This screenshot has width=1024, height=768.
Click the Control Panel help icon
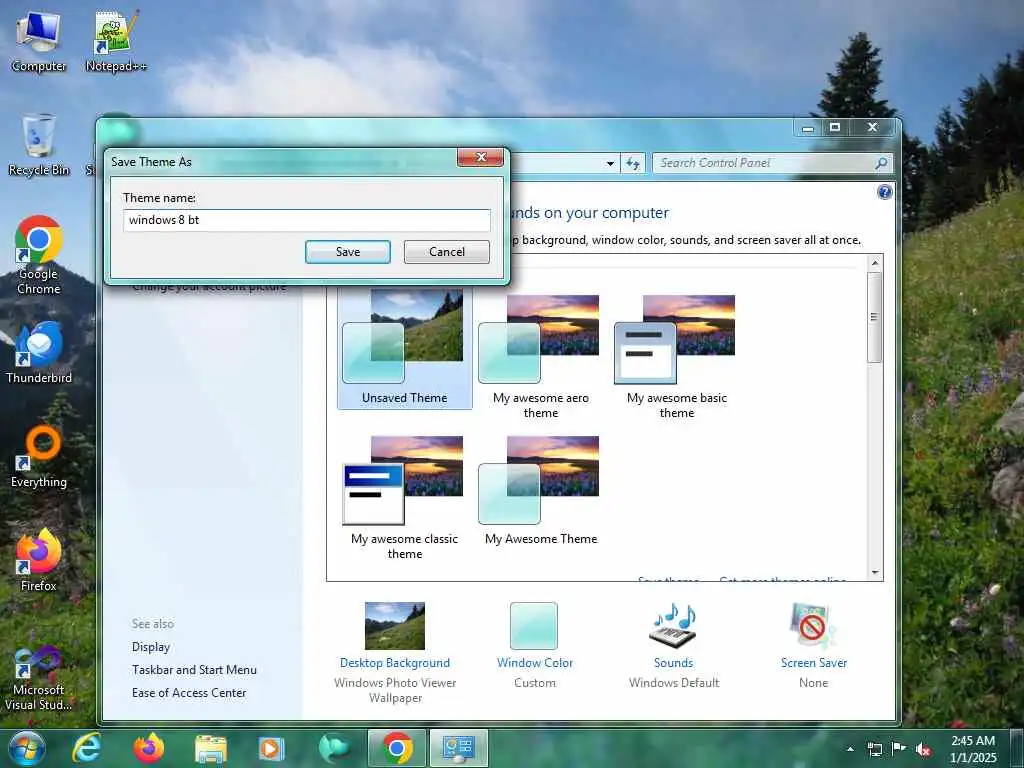[x=885, y=192]
